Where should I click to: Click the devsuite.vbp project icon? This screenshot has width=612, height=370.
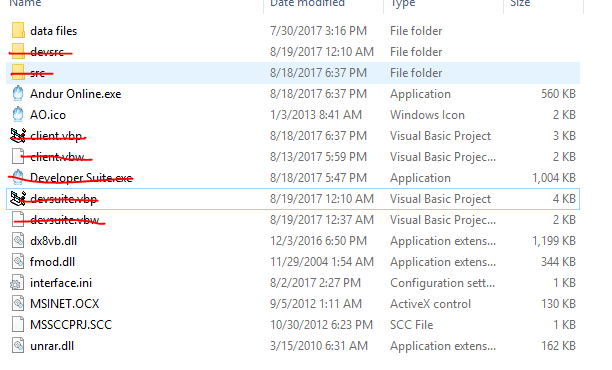[x=18, y=199]
